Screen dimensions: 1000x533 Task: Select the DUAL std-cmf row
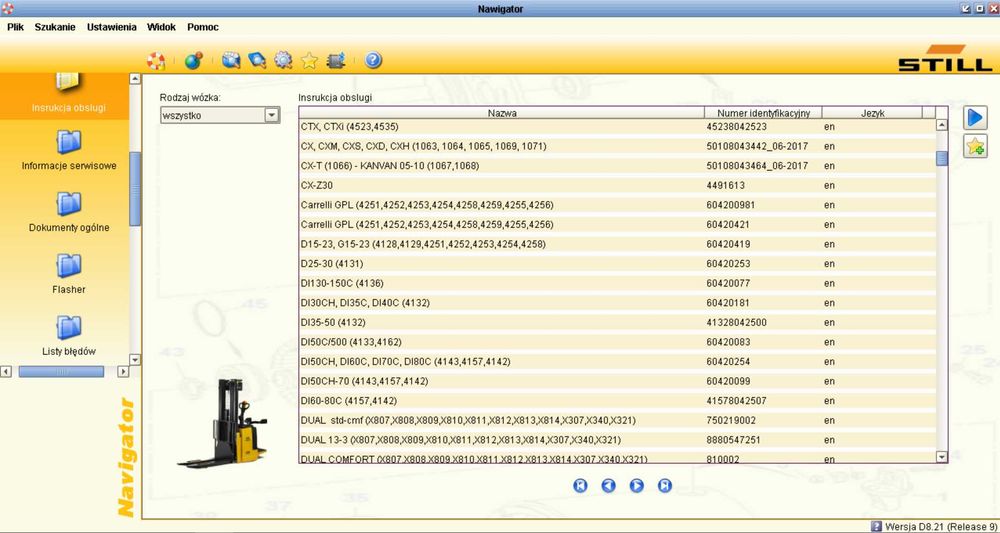[x=617, y=420]
